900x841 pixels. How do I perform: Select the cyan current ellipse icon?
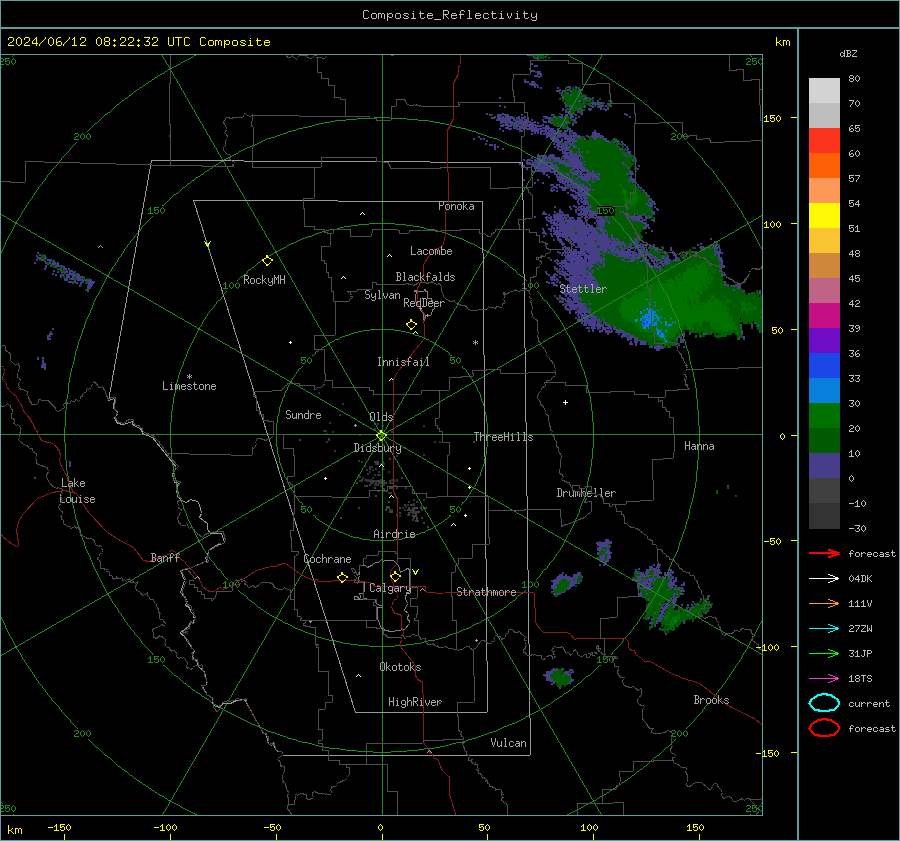click(824, 703)
